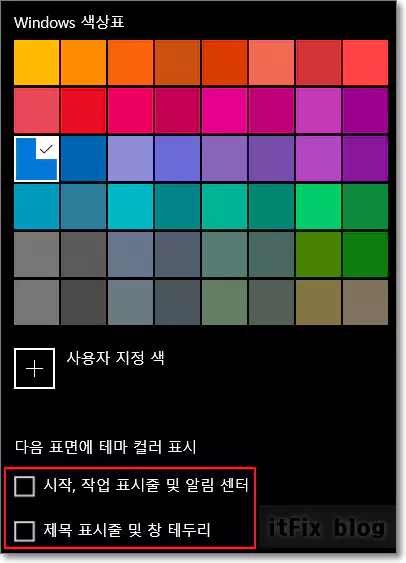Pick the hot pink magenta swatch in the second row

pos(224,111)
